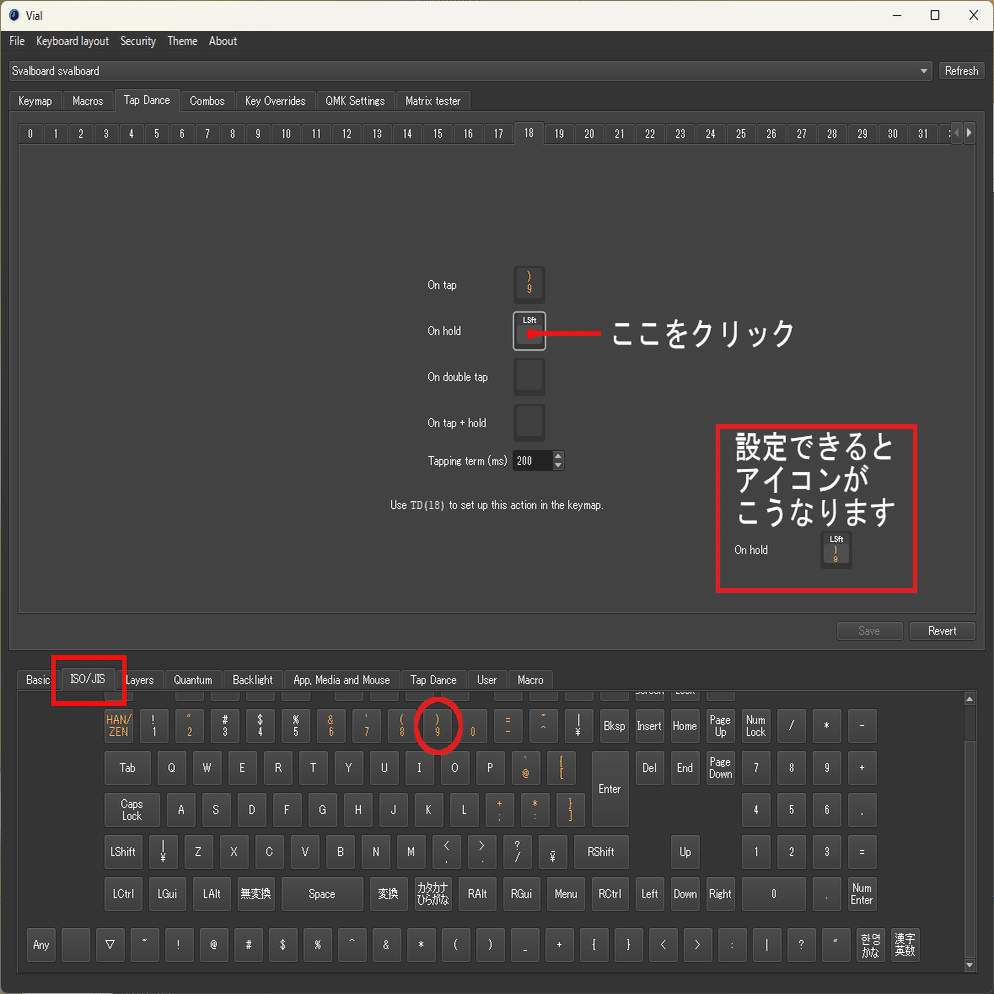
Task: Click the On hold LSft key slot
Action: coord(529,331)
